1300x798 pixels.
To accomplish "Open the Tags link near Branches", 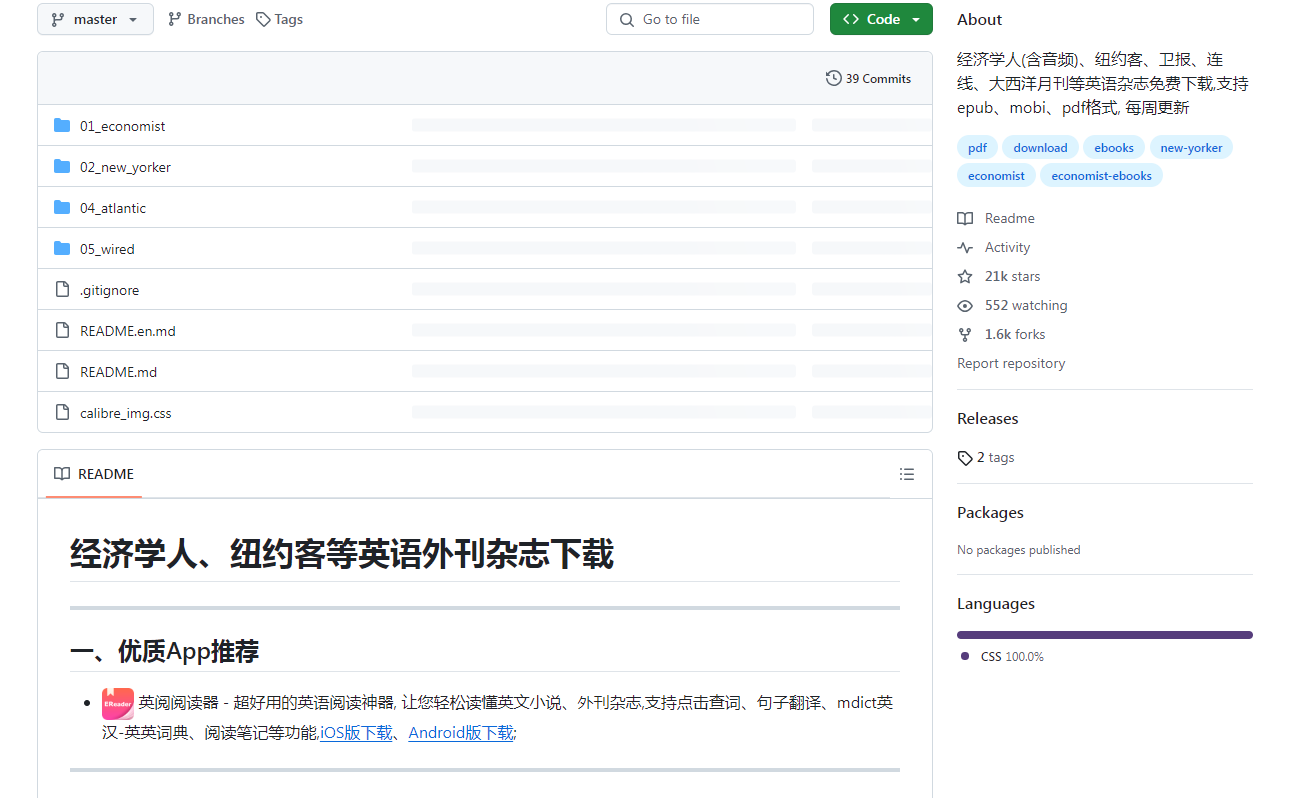I will pyautogui.click(x=279, y=19).
